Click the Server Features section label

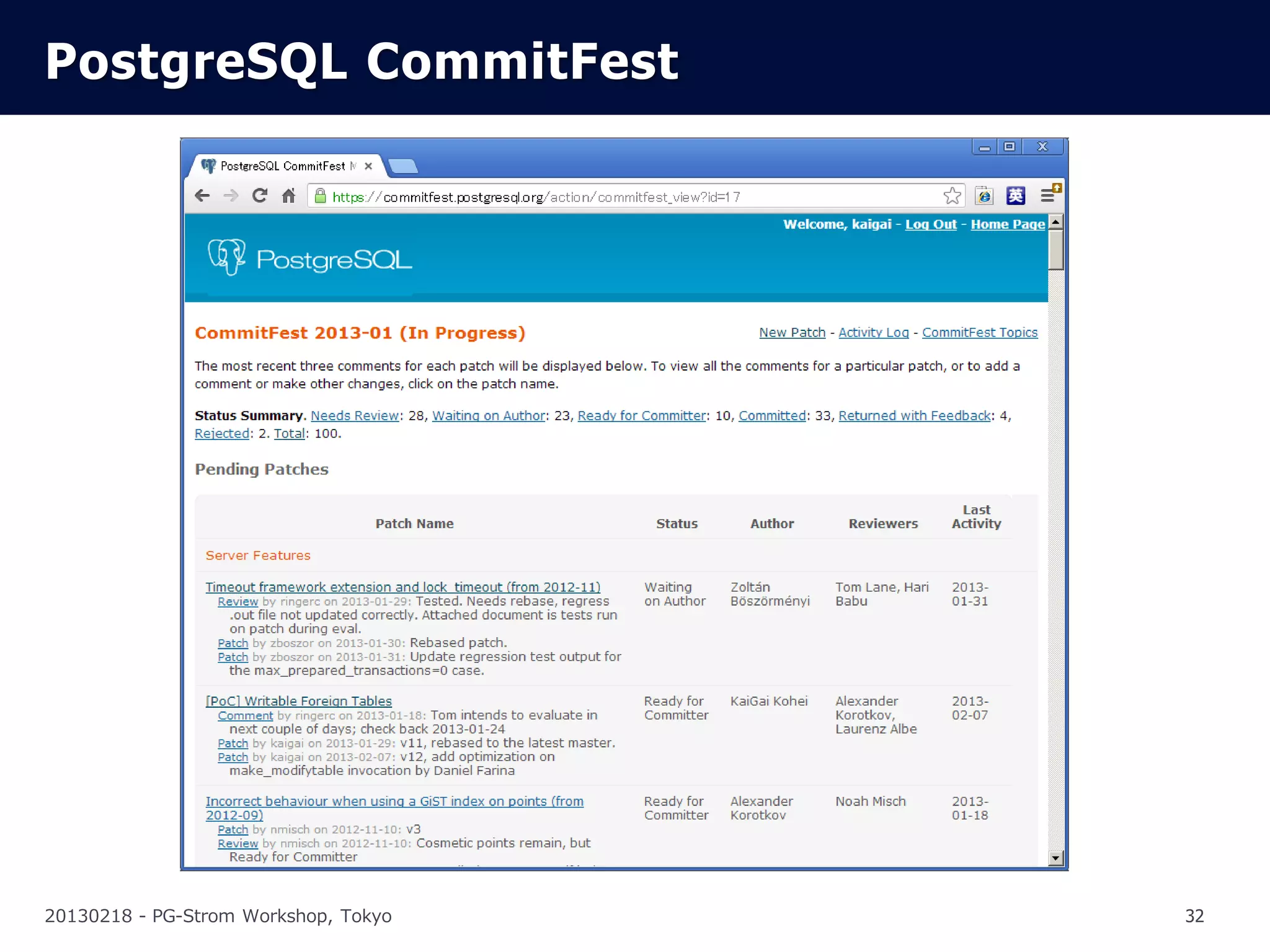click(x=258, y=556)
